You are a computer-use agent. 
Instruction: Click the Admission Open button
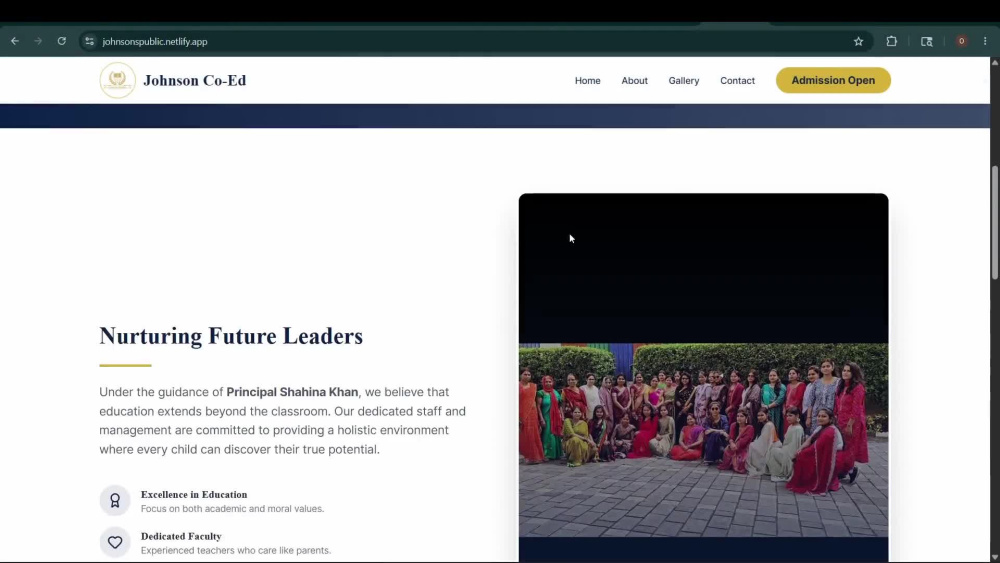pos(833,80)
